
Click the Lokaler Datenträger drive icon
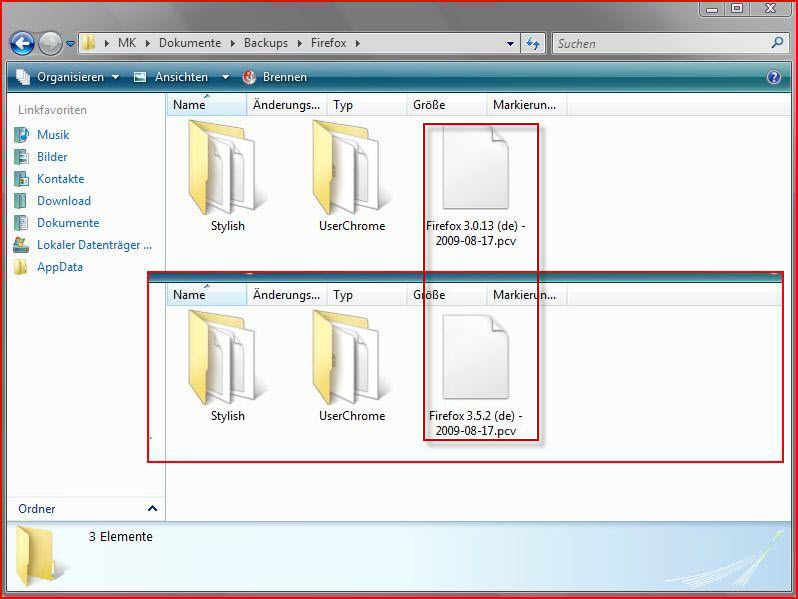(x=21, y=245)
